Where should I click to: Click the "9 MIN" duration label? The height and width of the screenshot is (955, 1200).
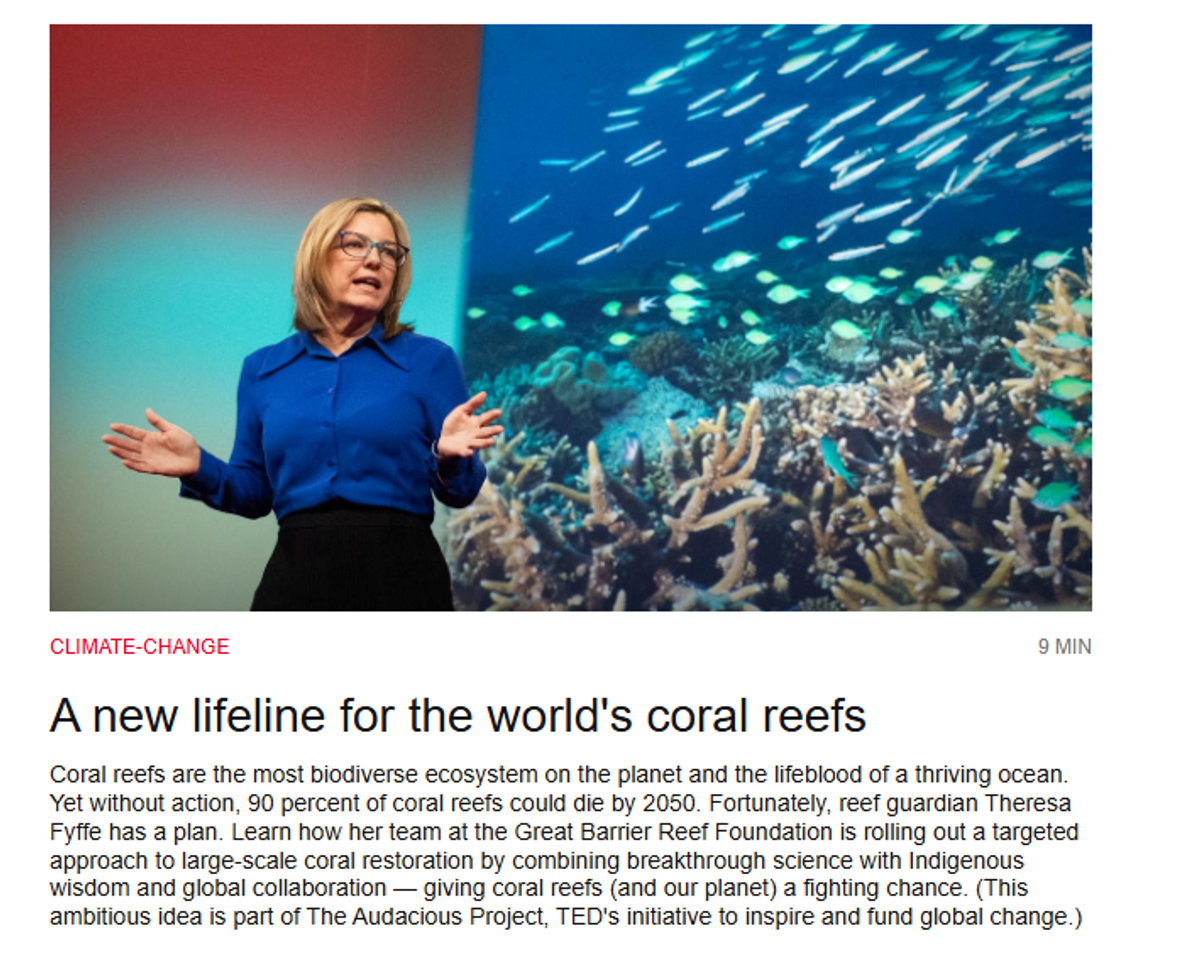tap(1064, 647)
